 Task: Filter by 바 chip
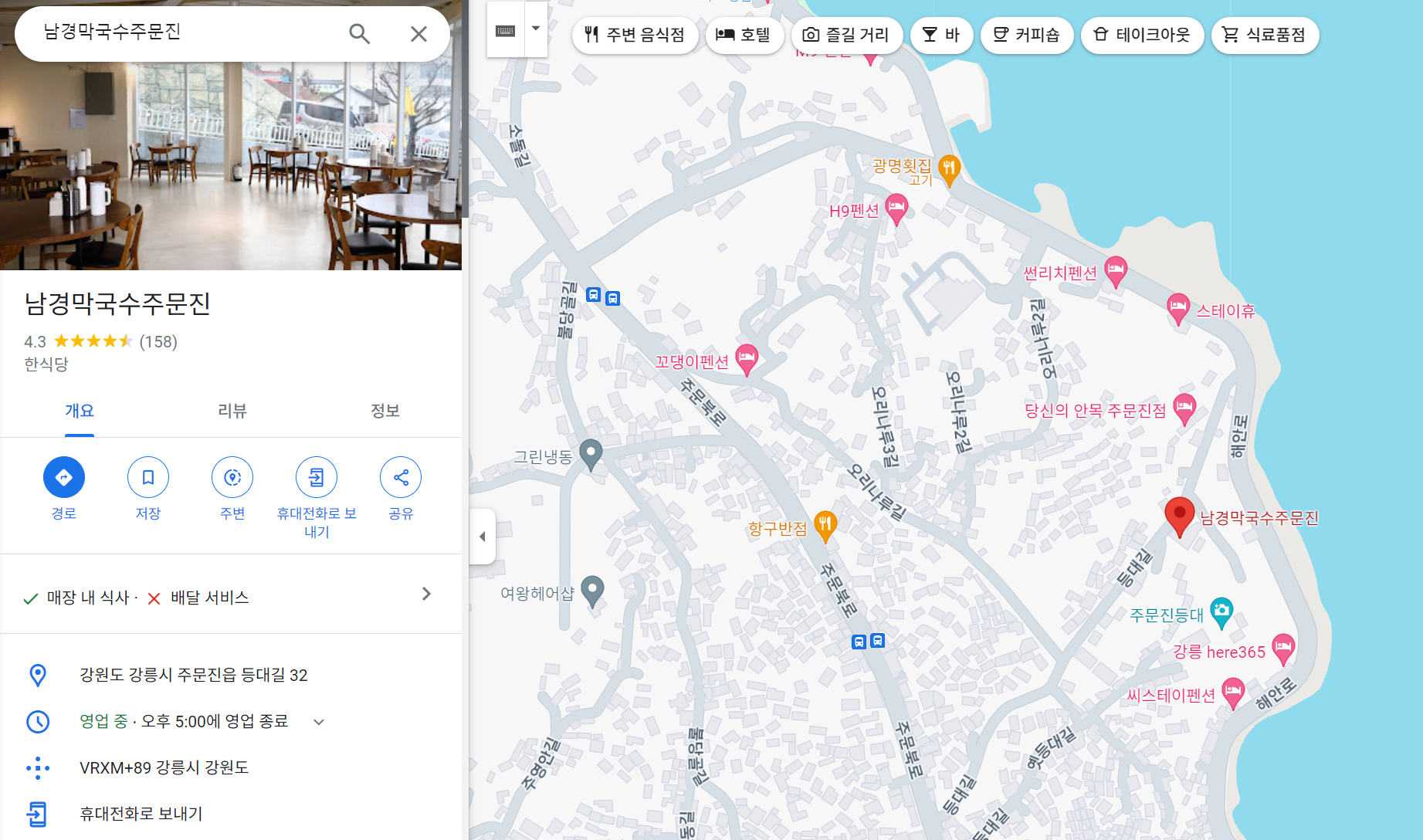tap(941, 35)
